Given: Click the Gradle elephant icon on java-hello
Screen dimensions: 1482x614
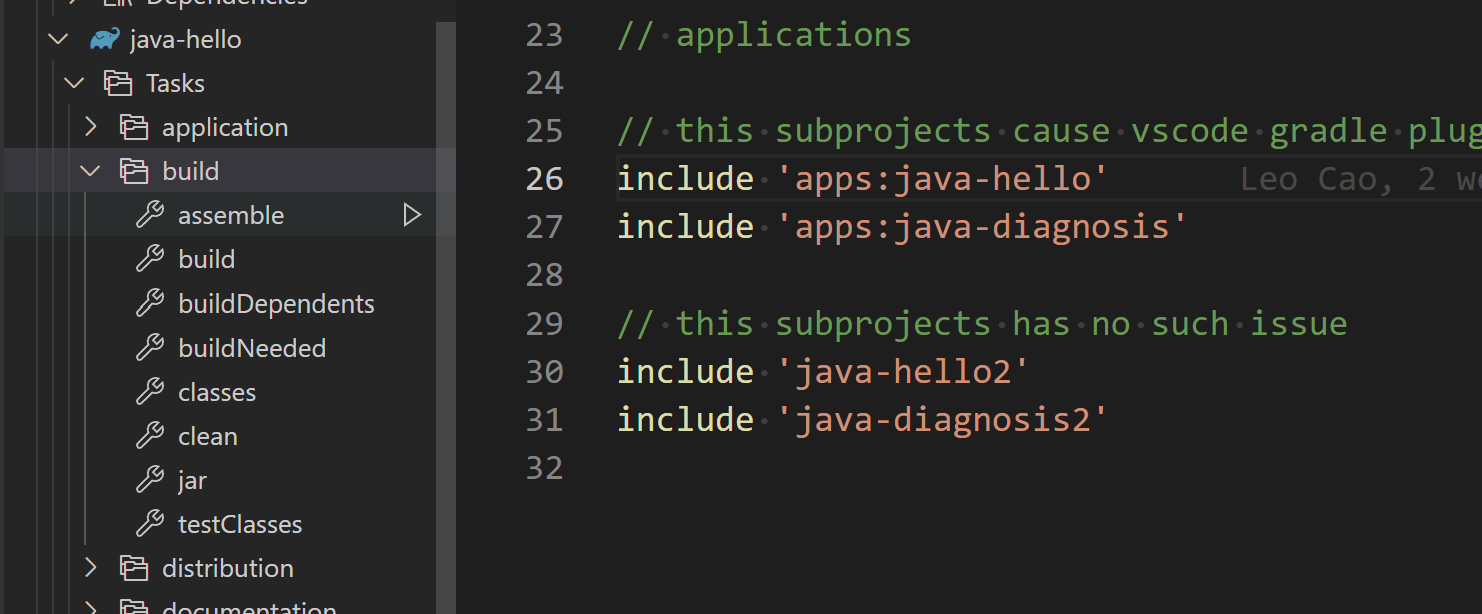Looking at the screenshot, I should tap(103, 38).
